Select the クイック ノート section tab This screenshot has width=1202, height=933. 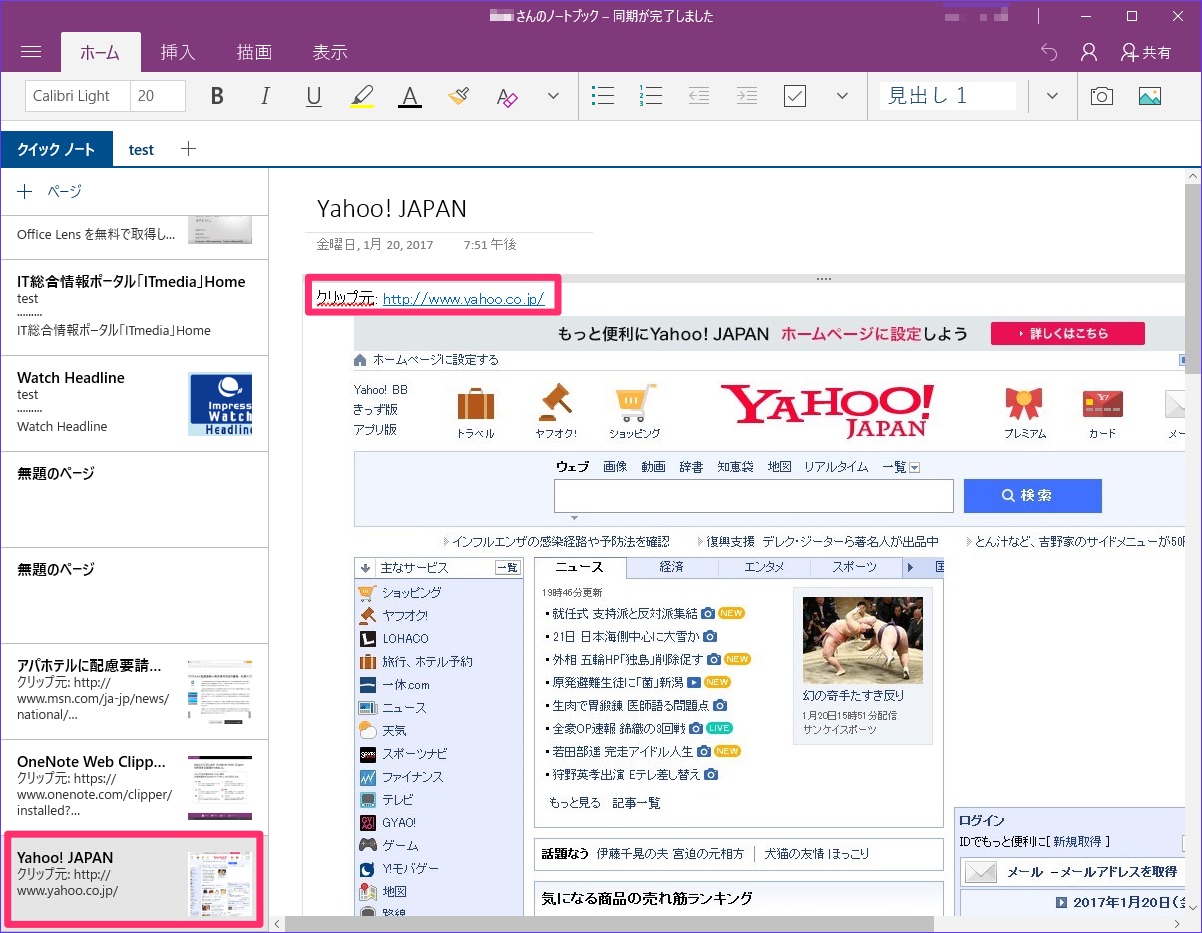click(x=56, y=149)
